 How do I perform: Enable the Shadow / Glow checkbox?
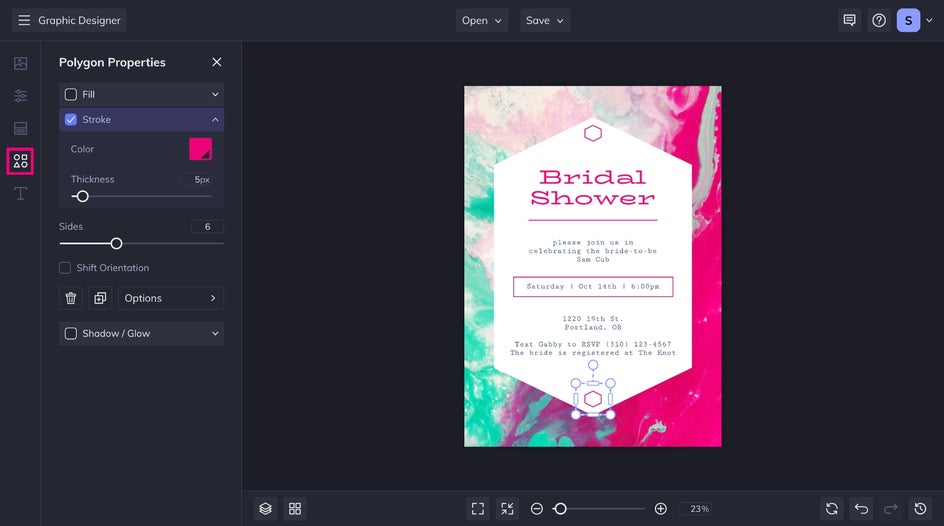pos(70,333)
